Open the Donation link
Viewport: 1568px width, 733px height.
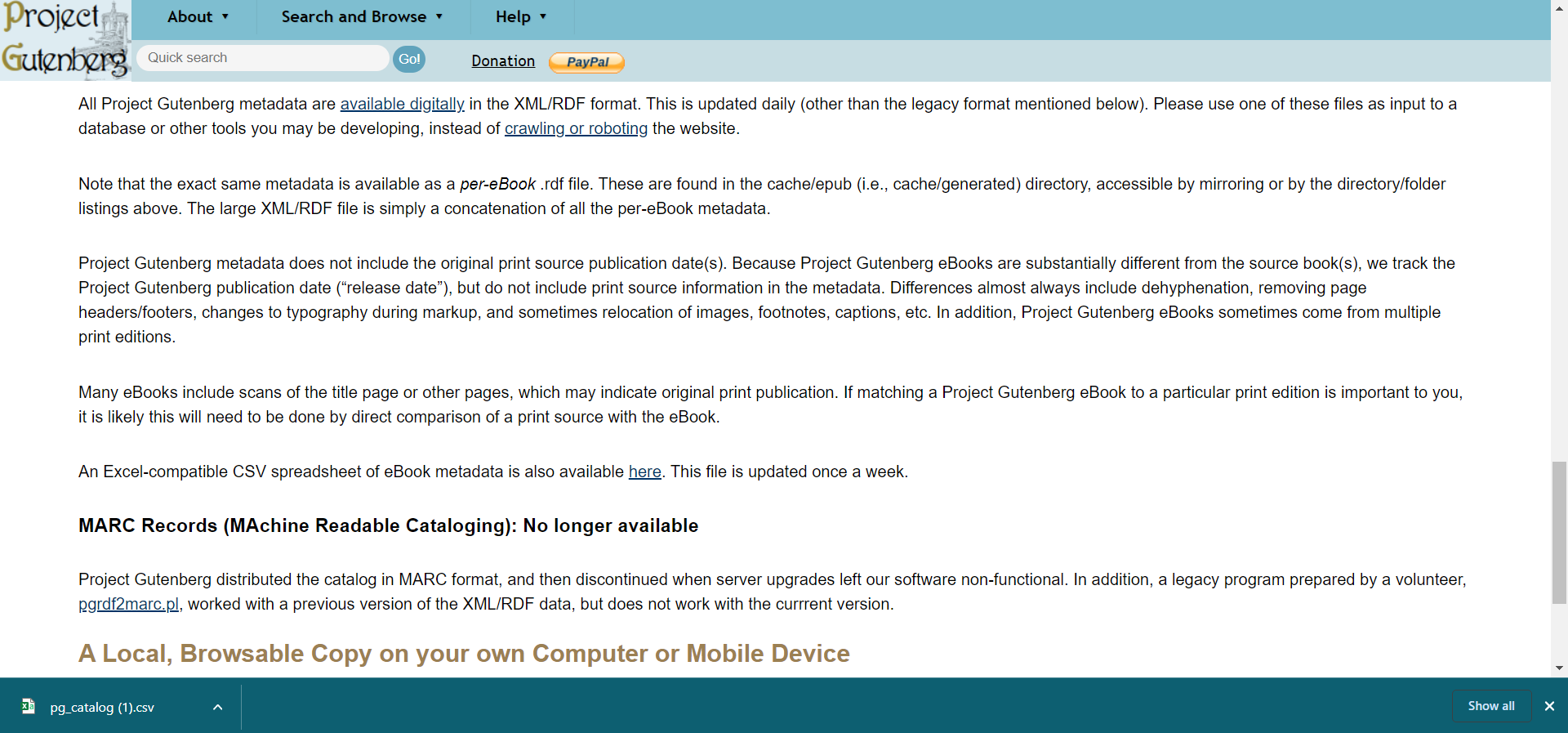pyautogui.click(x=503, y=61)
